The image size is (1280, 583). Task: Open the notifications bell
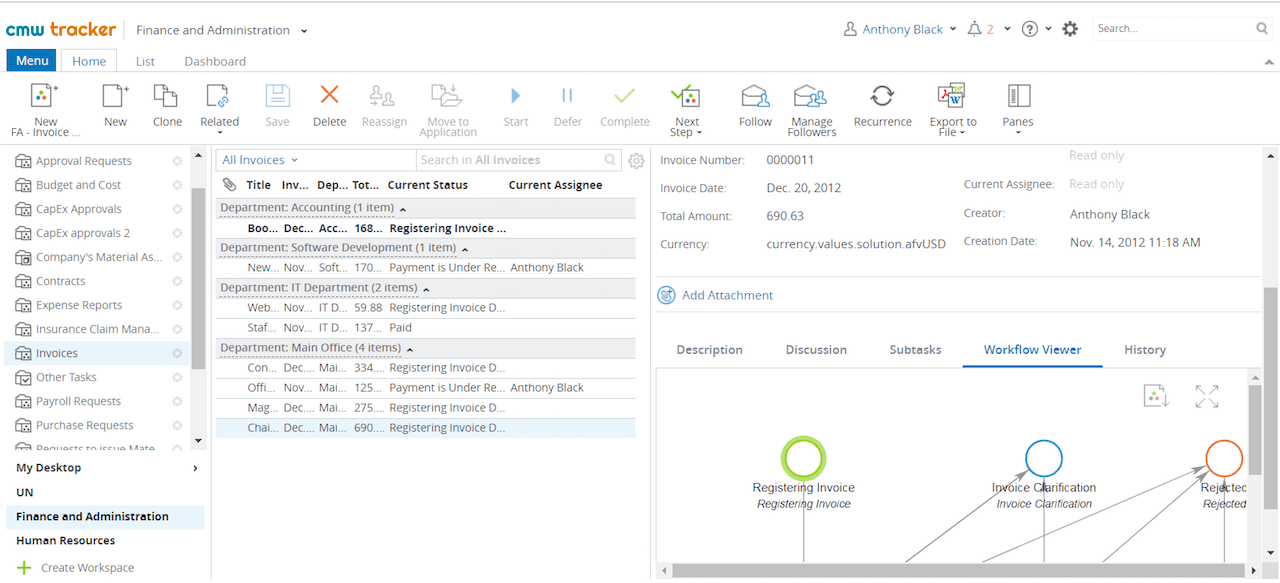click(974, 29)
